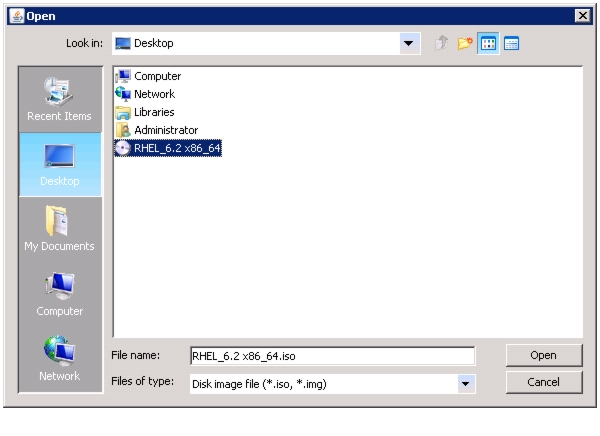This screenshot has width=600, height=436.
Task: Open Network in the left sidebar
Action: (x=60, y=359)
